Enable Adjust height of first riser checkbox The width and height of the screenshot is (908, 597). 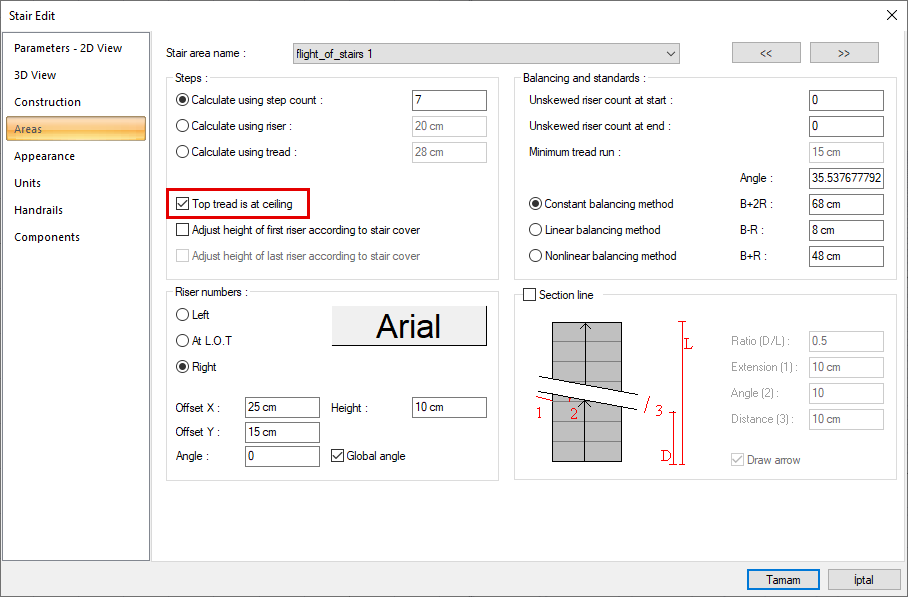(182, 230)
